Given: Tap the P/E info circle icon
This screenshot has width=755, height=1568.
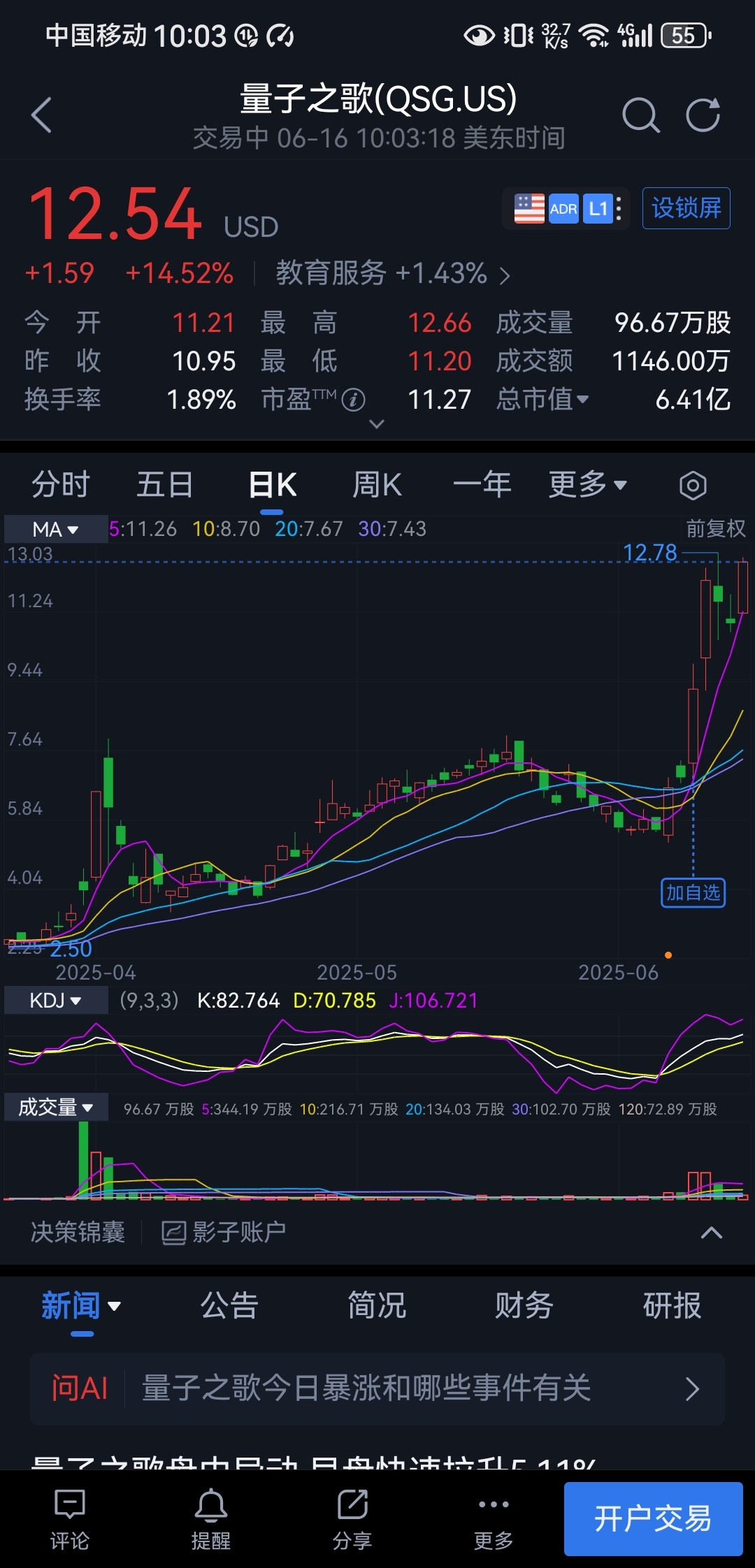Looking at the screenshot, I should (x=353, y=400).
